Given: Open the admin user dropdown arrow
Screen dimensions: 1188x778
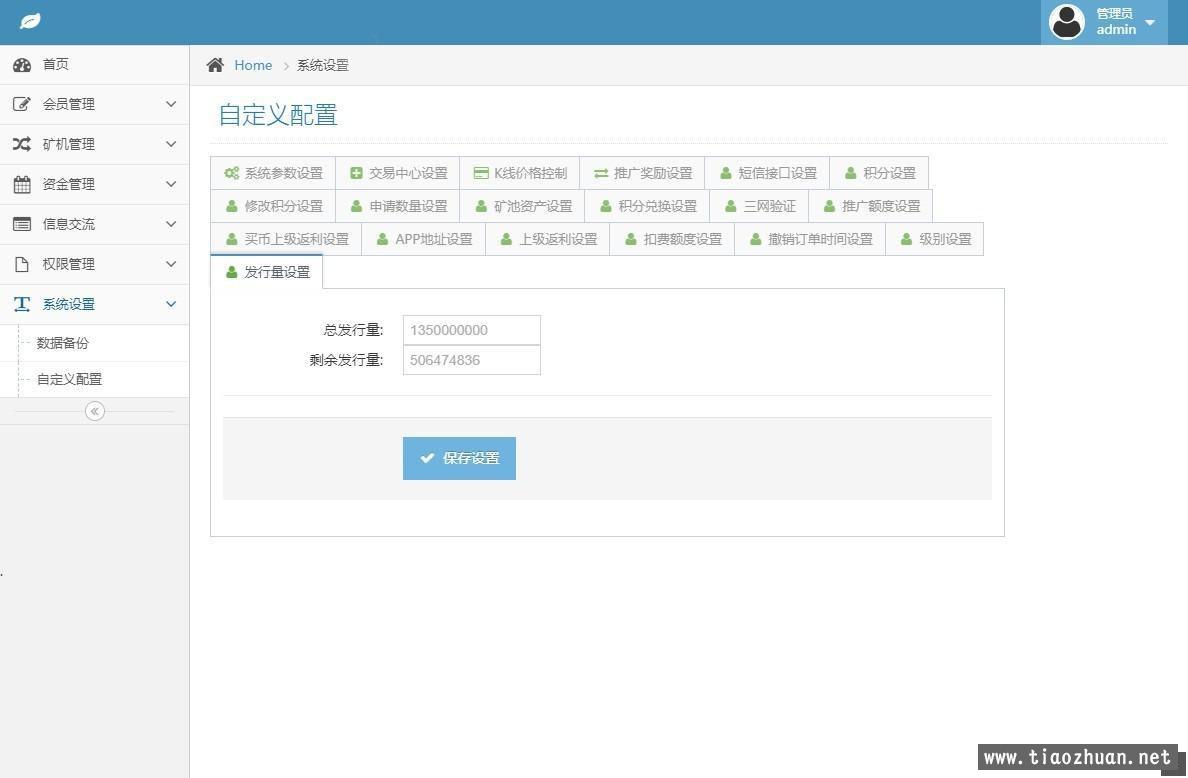Looking at the screenshot, I should point(1149,23).
